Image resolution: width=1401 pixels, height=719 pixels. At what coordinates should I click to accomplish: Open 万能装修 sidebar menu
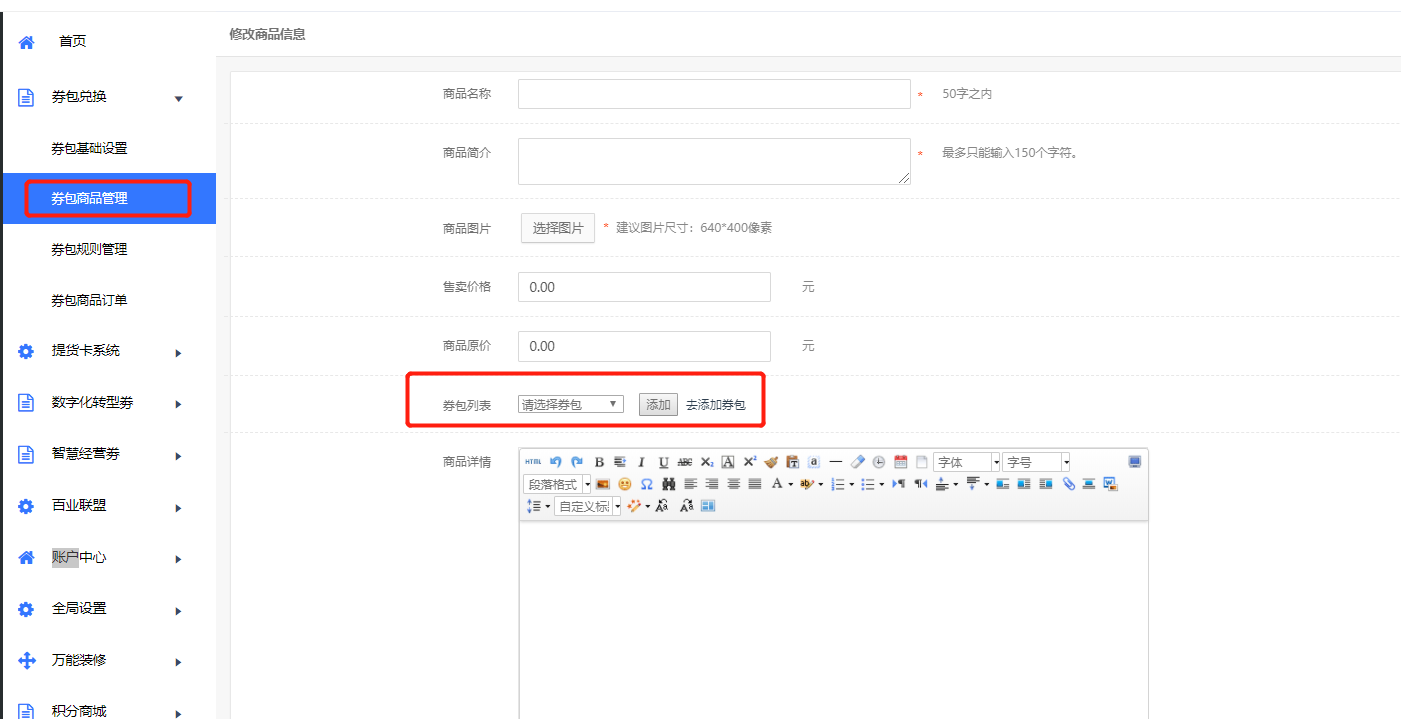(108, 661)
